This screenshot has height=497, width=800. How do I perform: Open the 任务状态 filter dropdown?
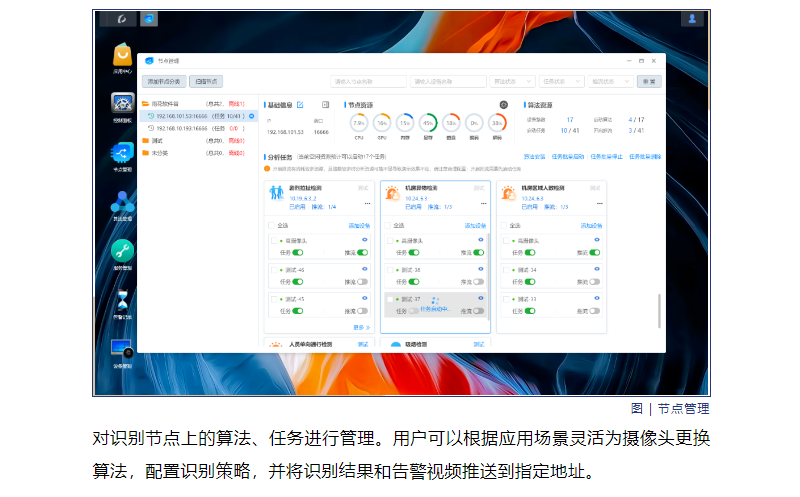tap(561, 81)
